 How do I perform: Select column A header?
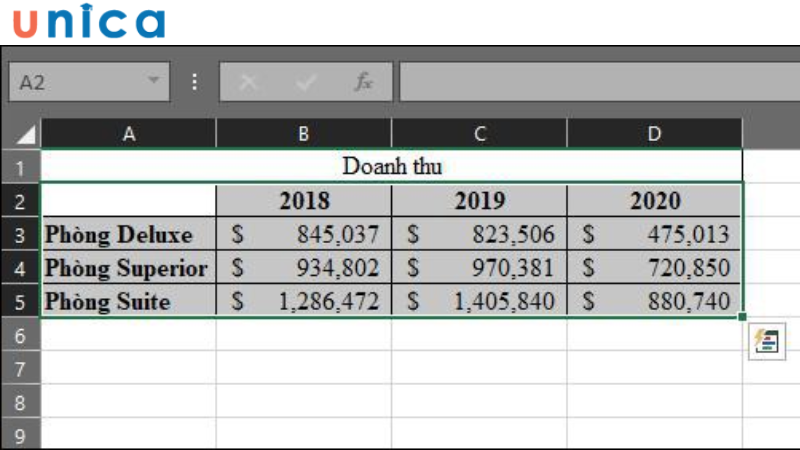pyautogui.click(x=129, y=134)
